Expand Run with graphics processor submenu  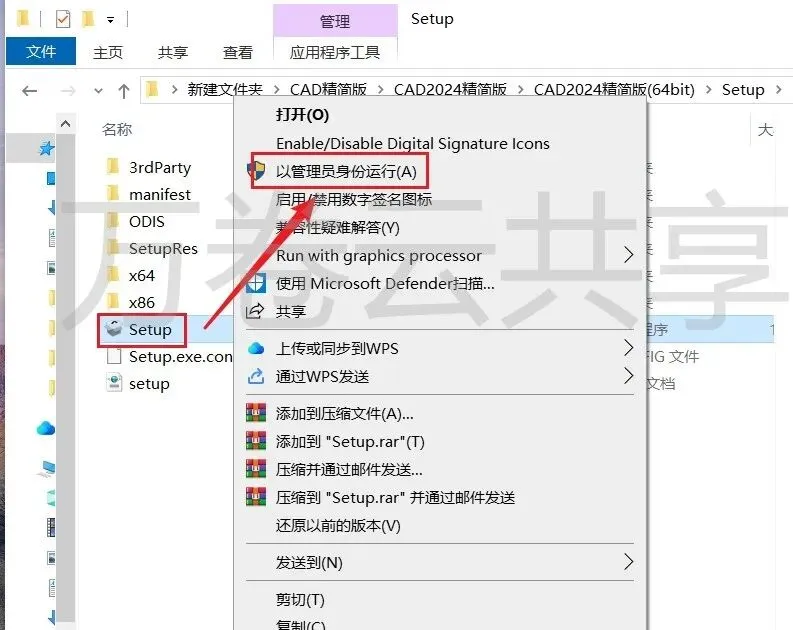(x=628, y=255)
